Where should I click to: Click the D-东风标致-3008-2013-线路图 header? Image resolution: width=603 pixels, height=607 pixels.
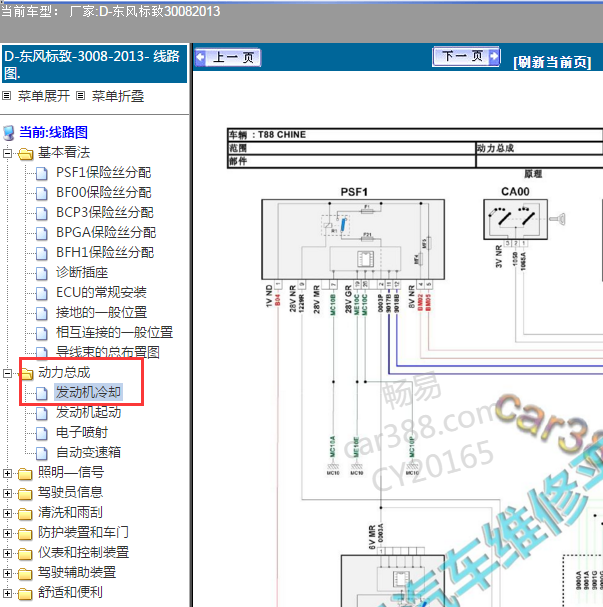[94, 64]
